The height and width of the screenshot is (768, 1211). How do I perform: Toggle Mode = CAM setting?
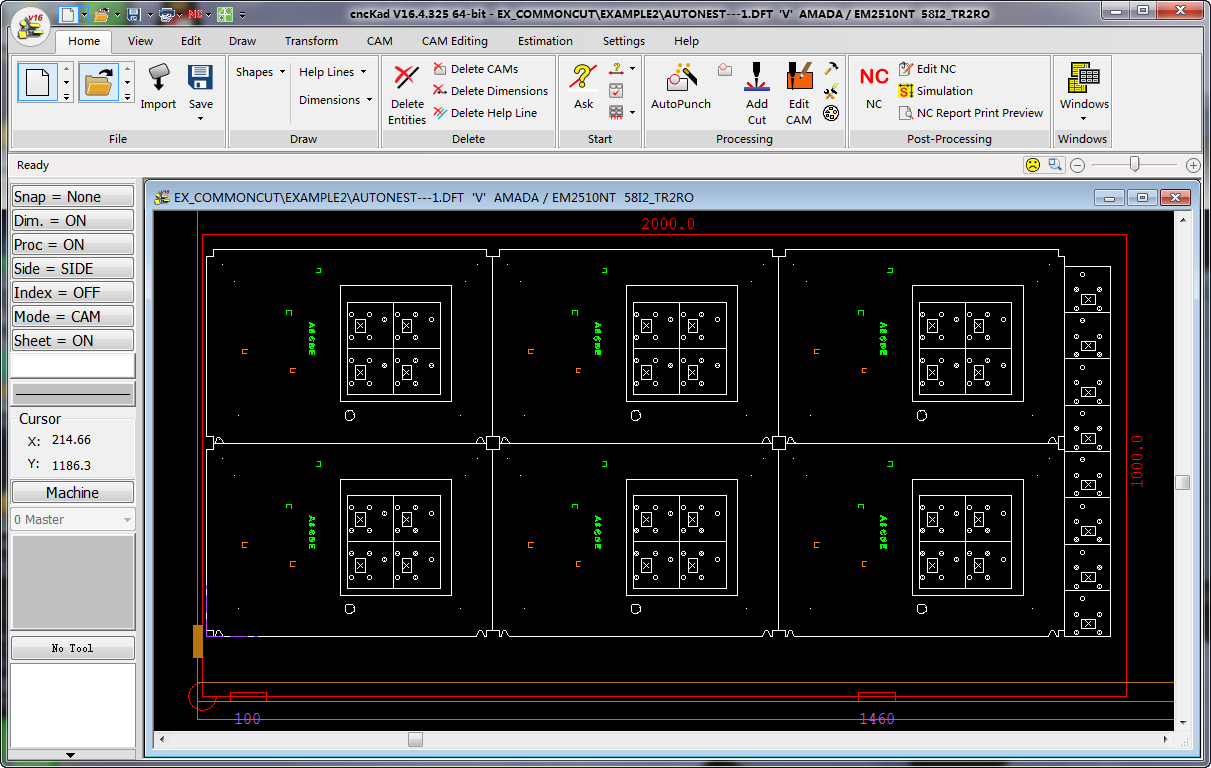pos(72,317)
